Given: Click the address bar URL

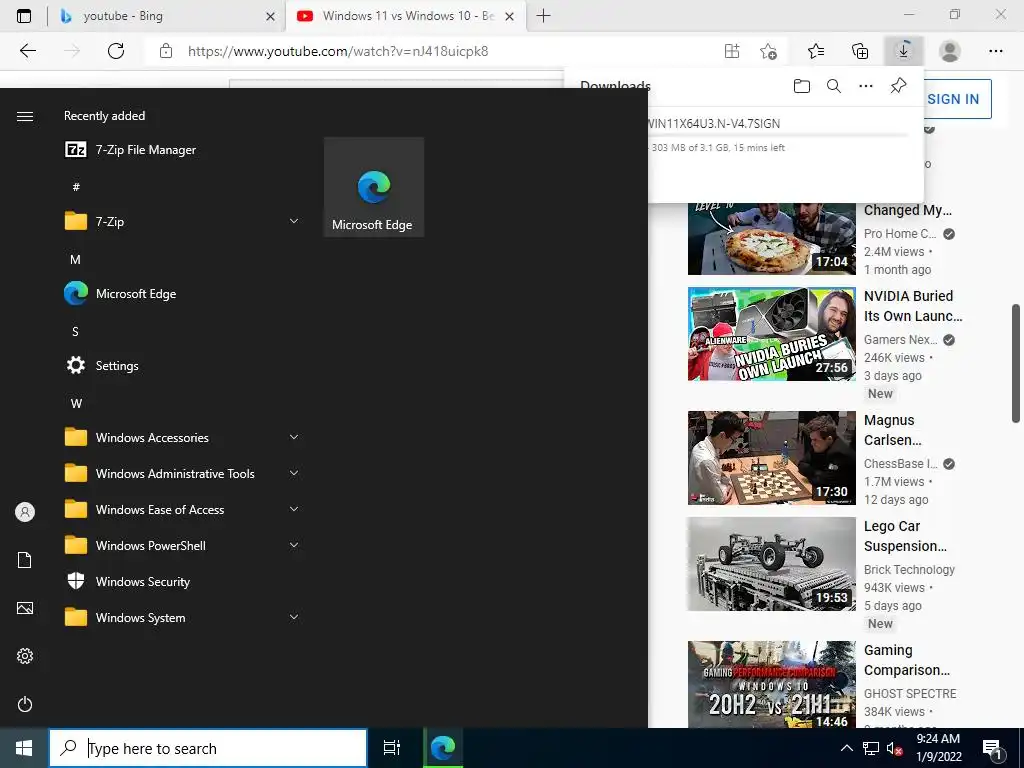Looking at the screenshot, I should (338, 51).
